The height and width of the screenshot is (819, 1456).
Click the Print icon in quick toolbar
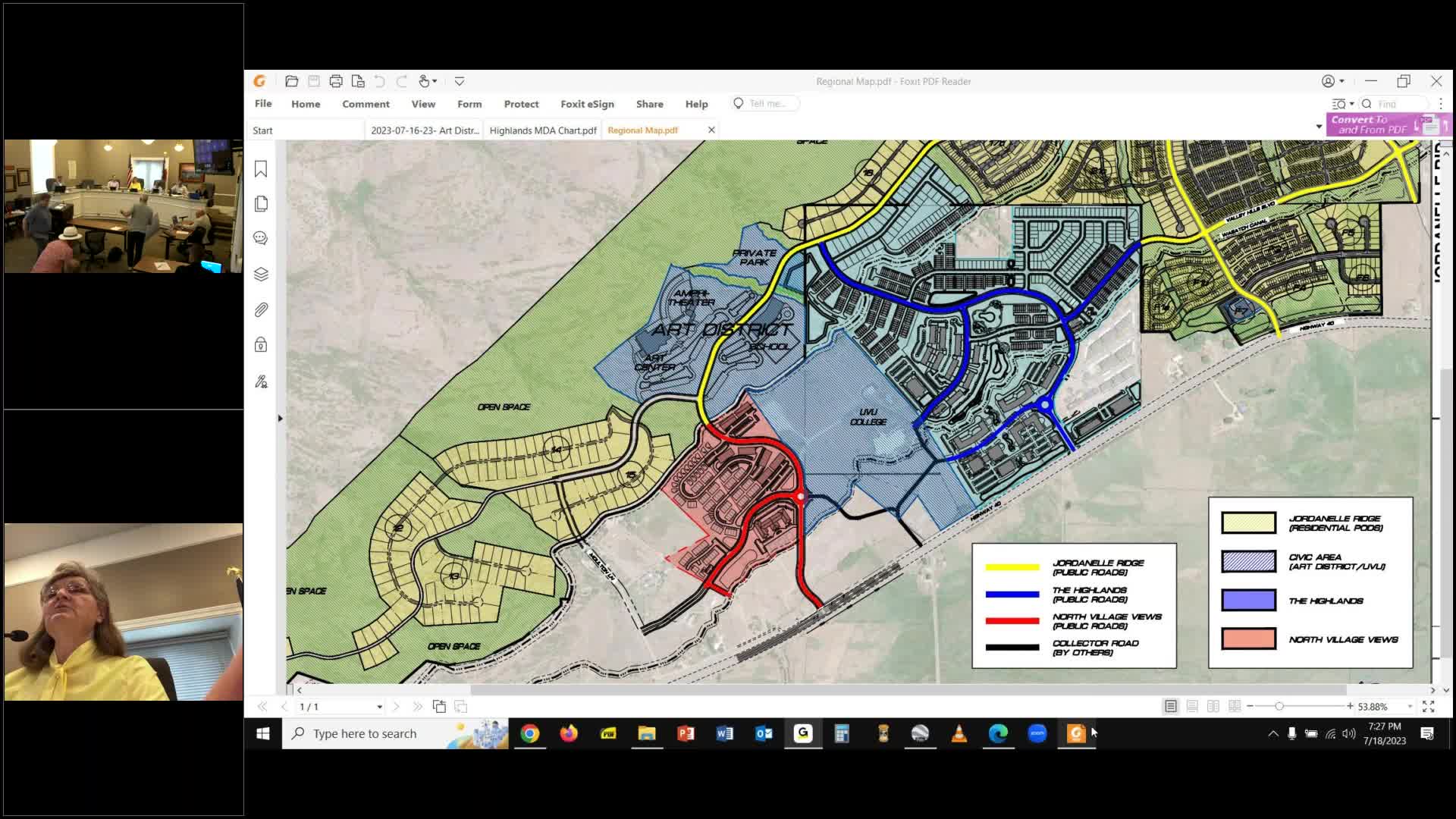(x=336, y=81)
